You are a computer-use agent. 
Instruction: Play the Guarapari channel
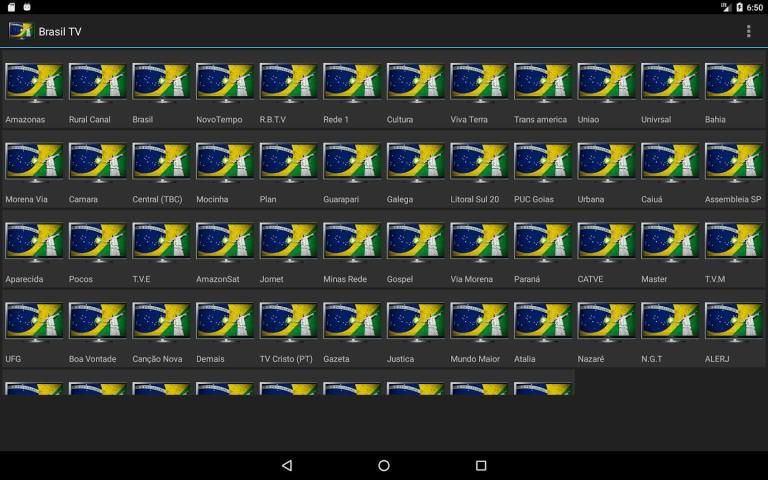click(x=352, y=164)
